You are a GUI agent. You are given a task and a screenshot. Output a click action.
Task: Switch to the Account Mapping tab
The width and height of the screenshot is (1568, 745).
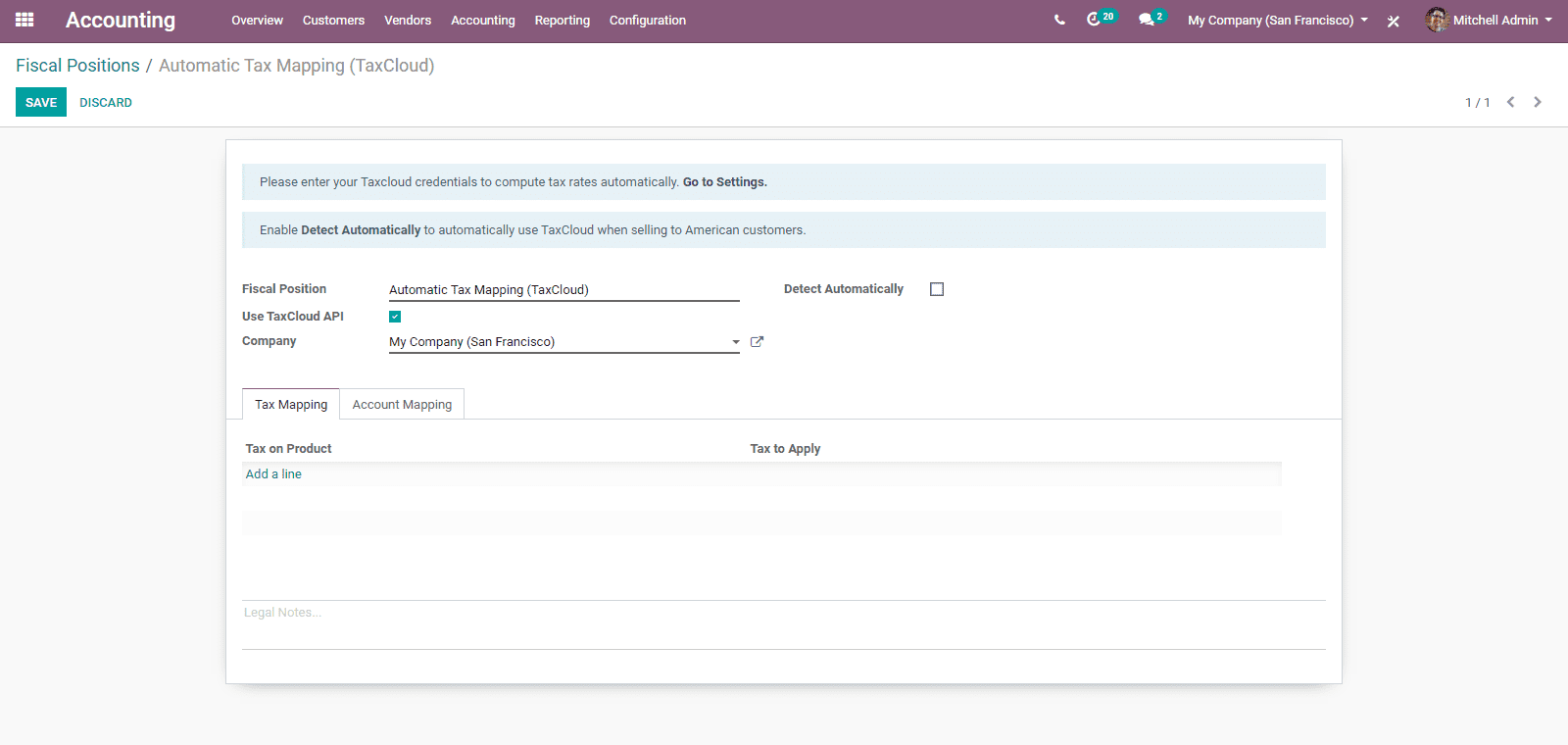point(402,405)
